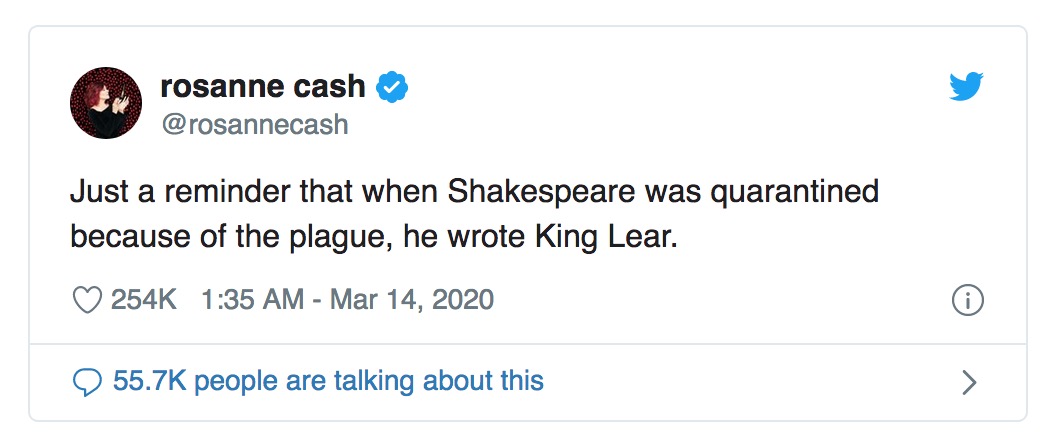Screen dimensions: 1062x446
Task: Click the speech bubble reply icon
Action: [x=88, y=381]
